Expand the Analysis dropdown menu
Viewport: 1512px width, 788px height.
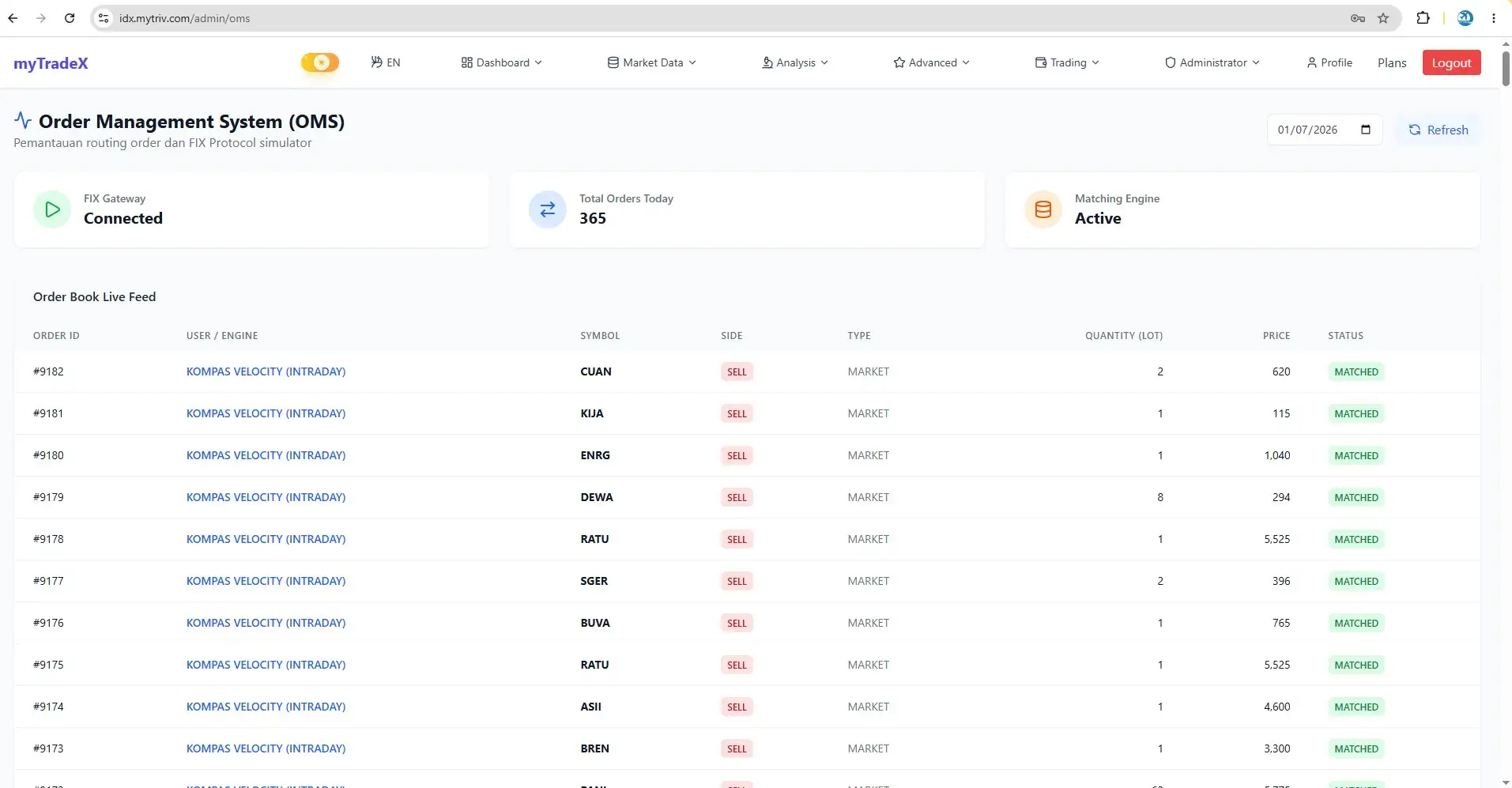795,62
